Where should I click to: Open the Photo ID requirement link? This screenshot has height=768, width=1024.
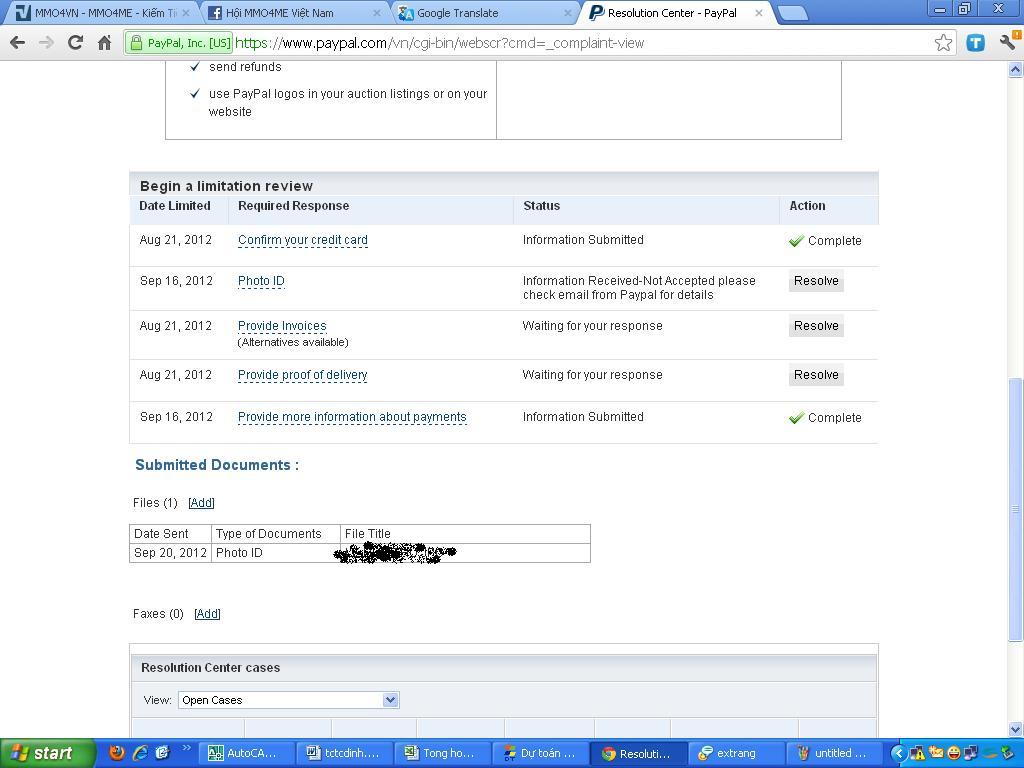click(261, 281)
